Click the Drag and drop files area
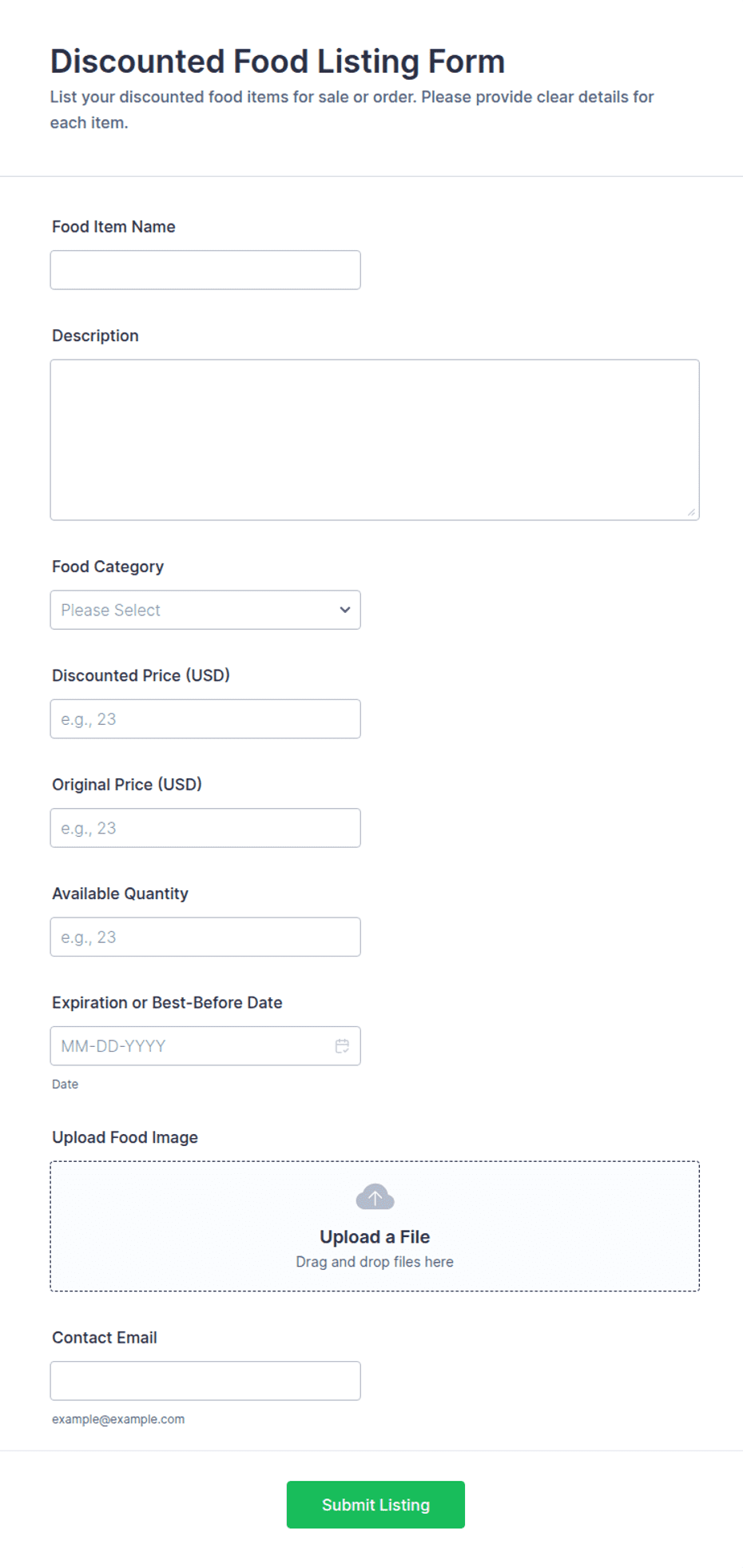743x1568 pixels. tap(375, 1226)
